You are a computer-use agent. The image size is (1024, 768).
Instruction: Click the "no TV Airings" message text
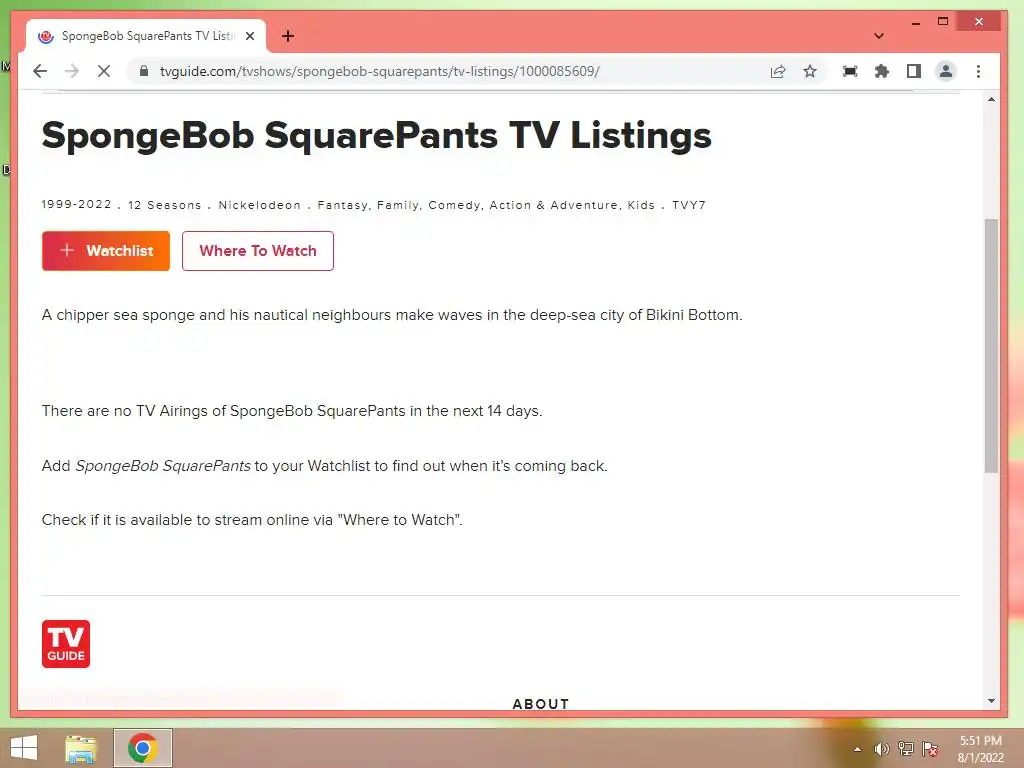(292, 411)
